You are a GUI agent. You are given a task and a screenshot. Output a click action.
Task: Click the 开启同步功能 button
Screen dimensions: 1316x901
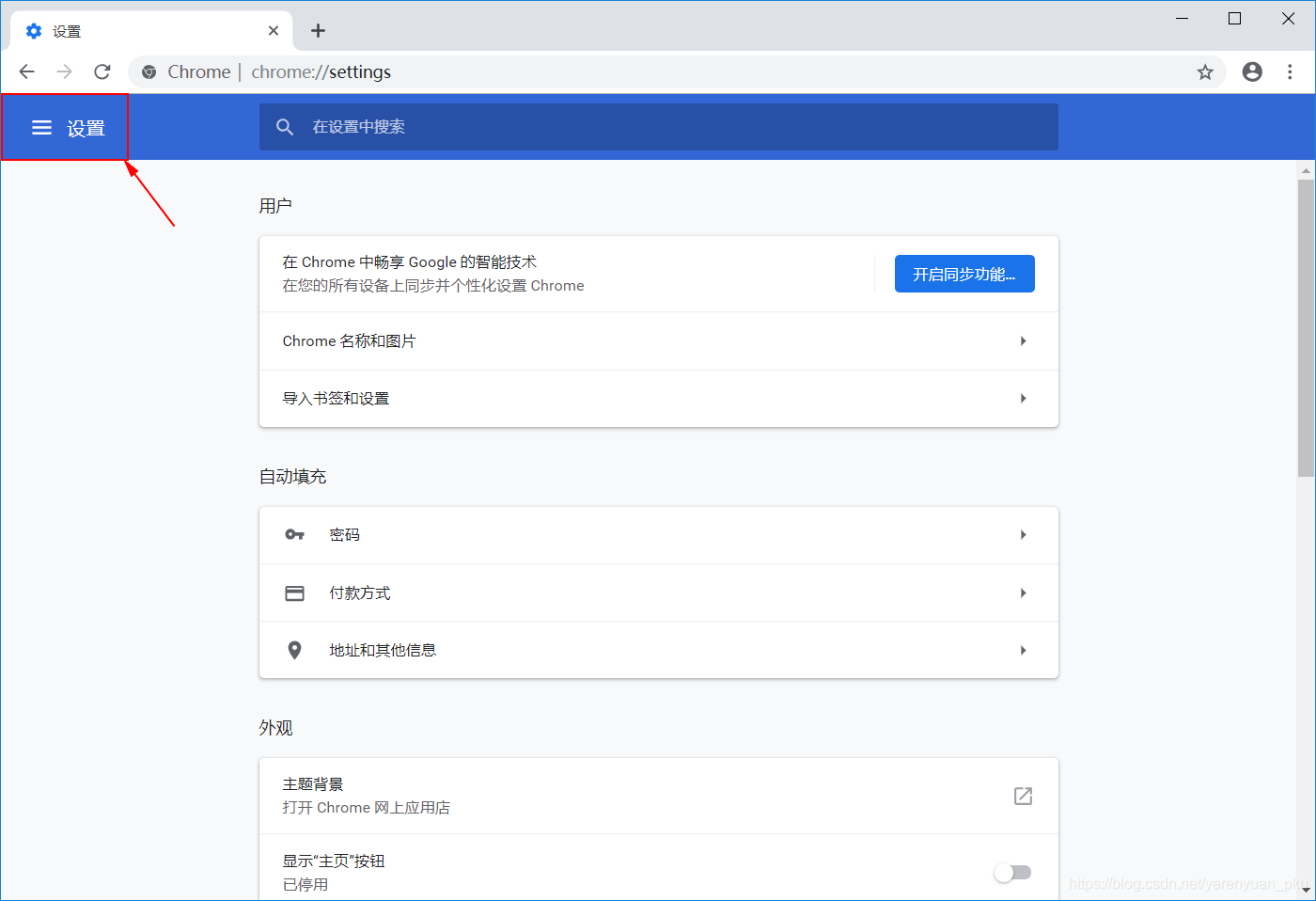click(x=964, y=274)
